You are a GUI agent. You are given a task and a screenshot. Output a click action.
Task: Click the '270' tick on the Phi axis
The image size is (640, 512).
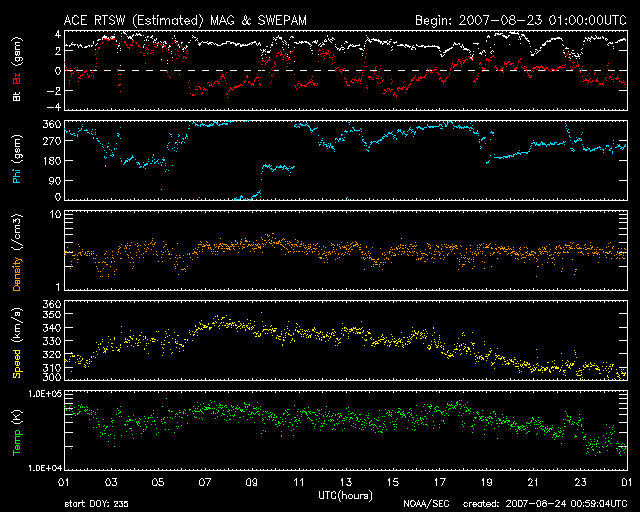click(52, 141)
